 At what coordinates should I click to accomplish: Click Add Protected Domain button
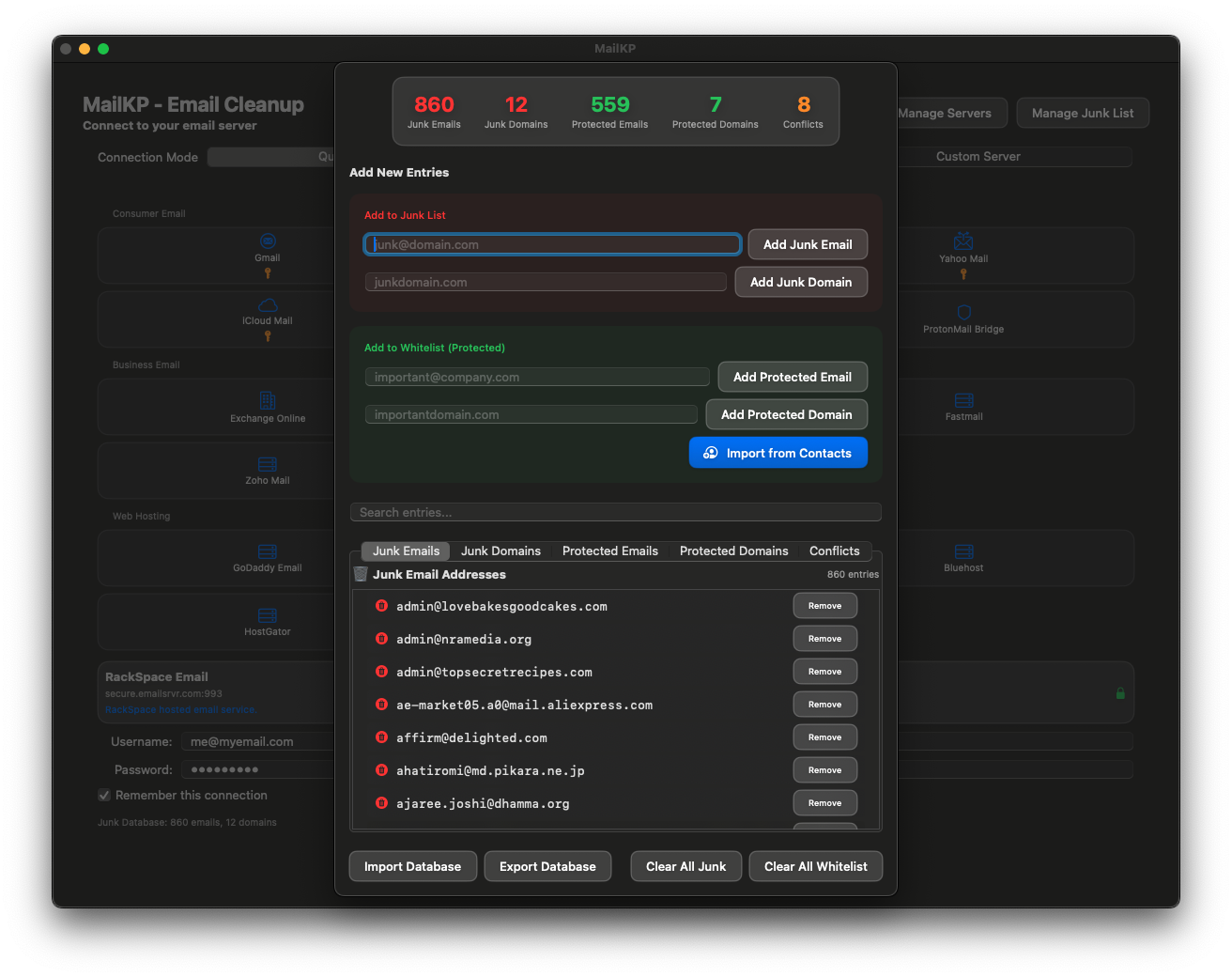pos(787,414)
